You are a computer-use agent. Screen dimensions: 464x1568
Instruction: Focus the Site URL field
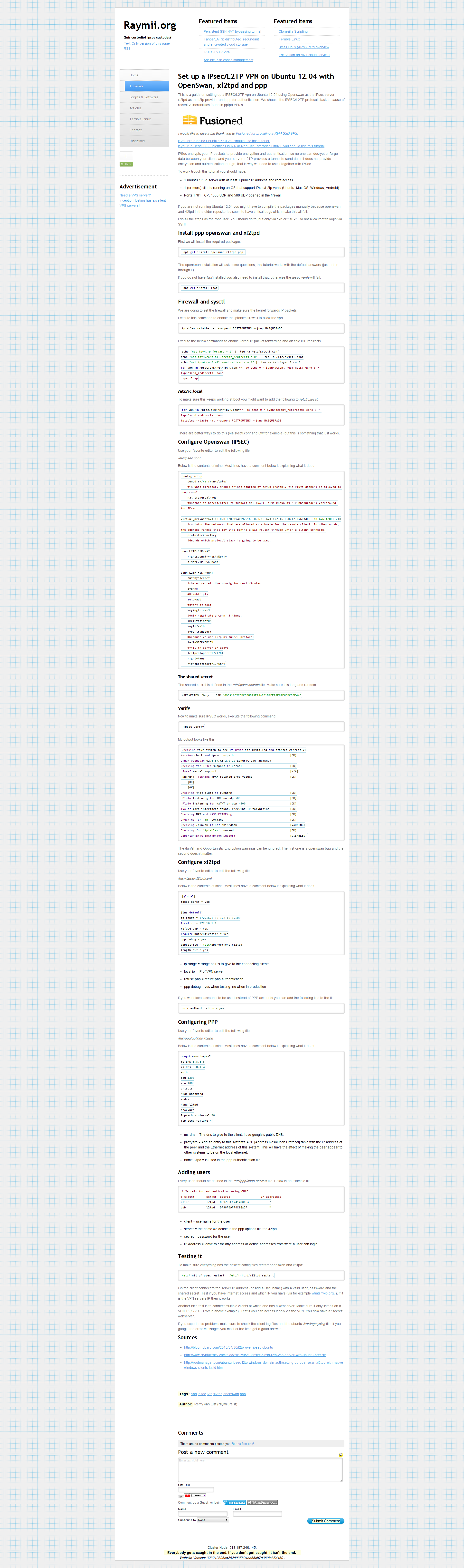tap(196, 1490)
